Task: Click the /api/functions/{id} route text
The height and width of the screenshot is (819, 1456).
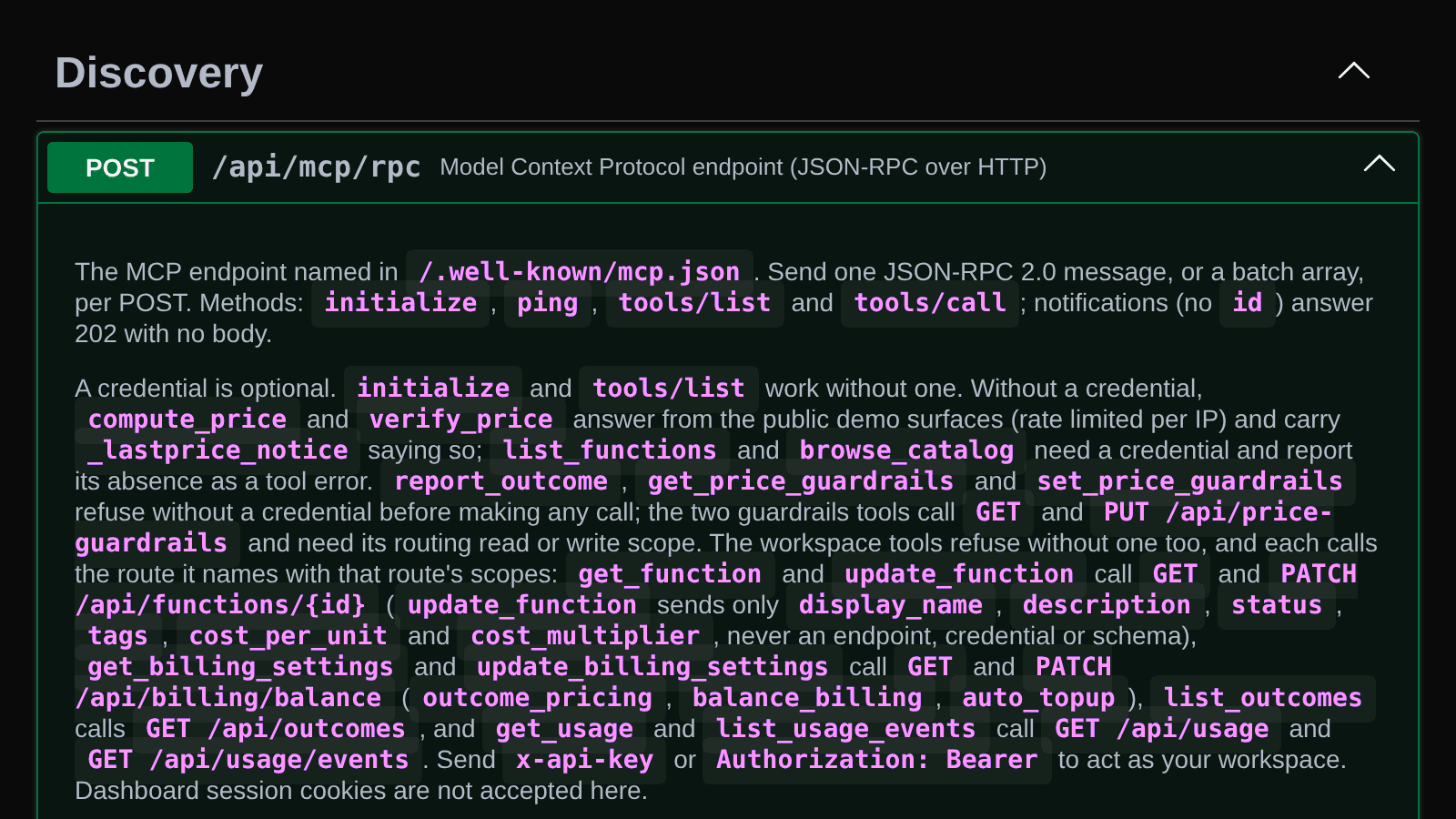Action: click(220, 605)
